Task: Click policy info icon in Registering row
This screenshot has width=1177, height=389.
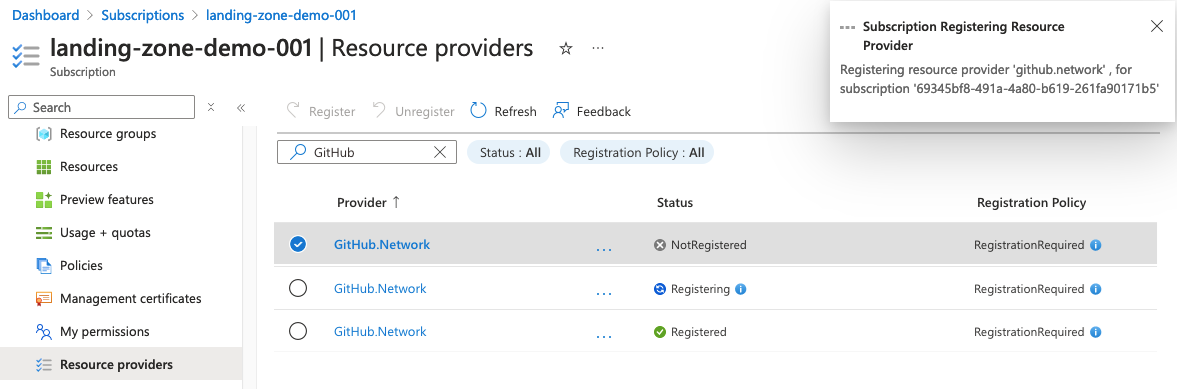Action: coord(1095,289)
